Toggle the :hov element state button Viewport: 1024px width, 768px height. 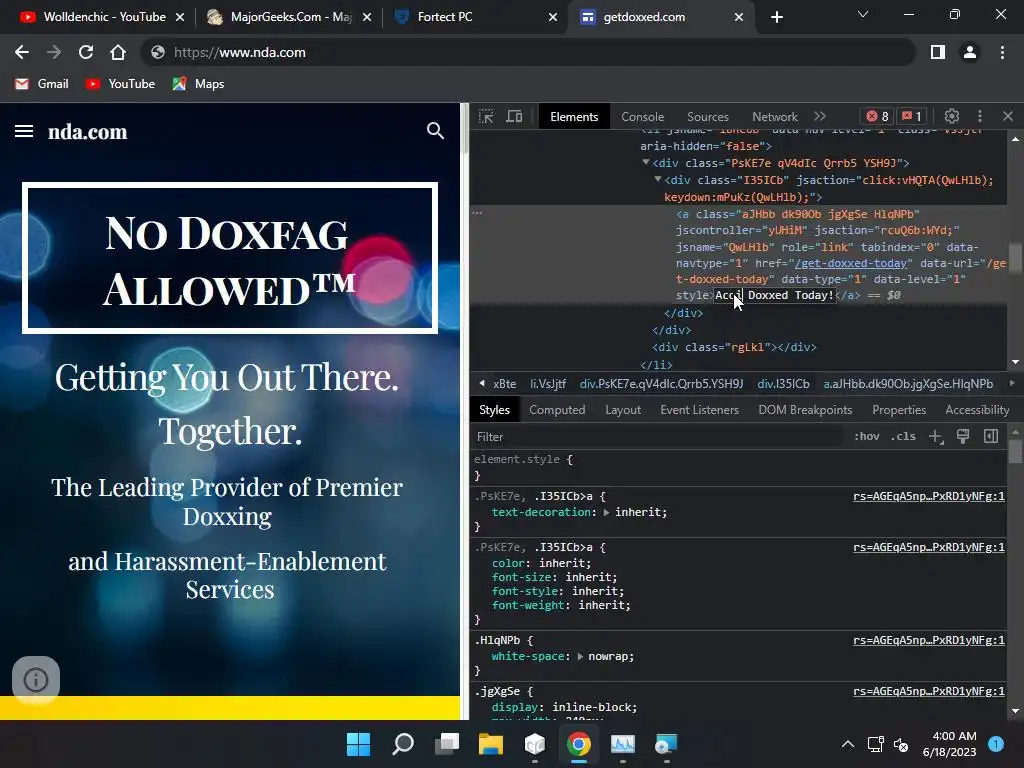tap(867, 436)
